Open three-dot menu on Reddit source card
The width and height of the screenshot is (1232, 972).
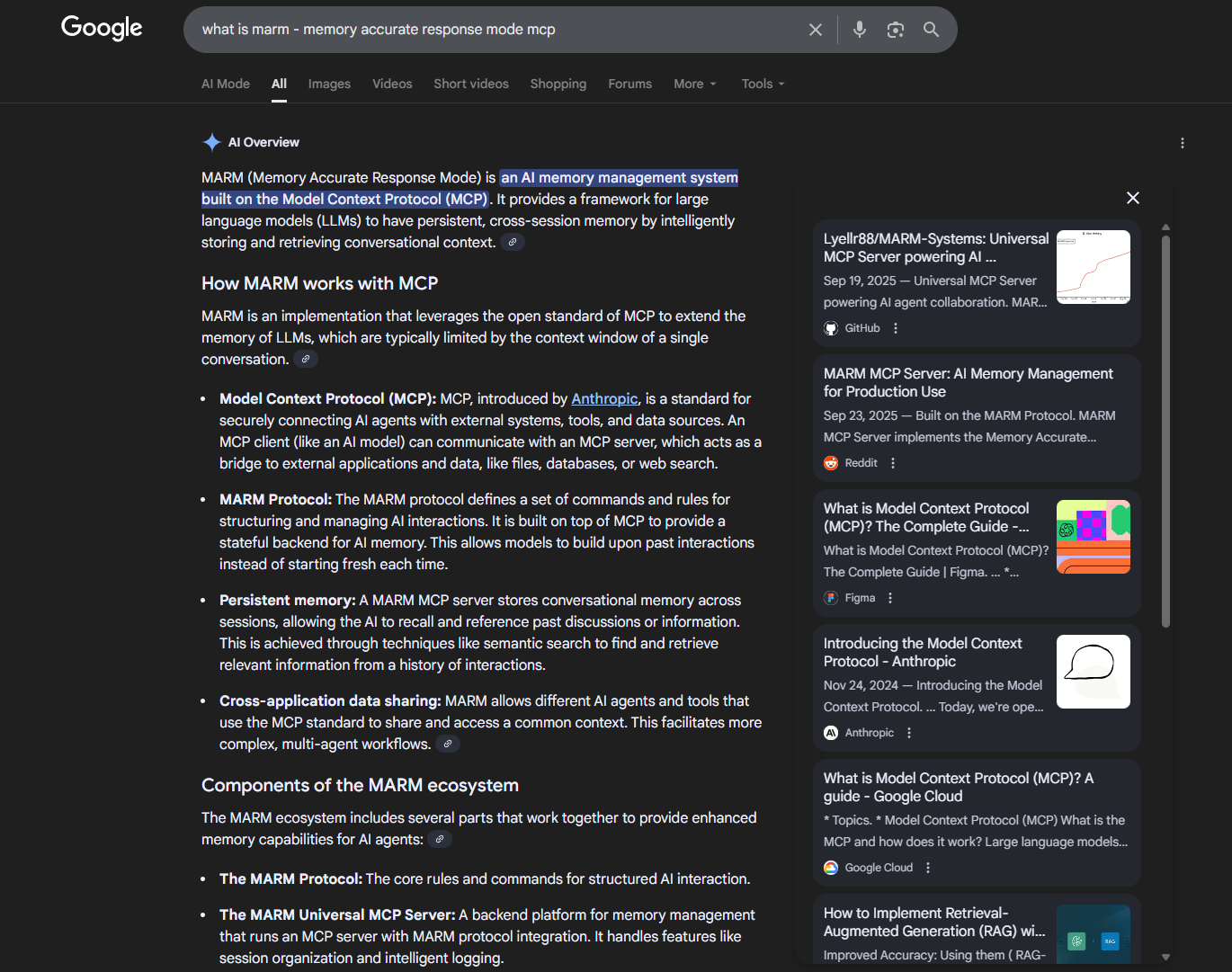point(893,463)
